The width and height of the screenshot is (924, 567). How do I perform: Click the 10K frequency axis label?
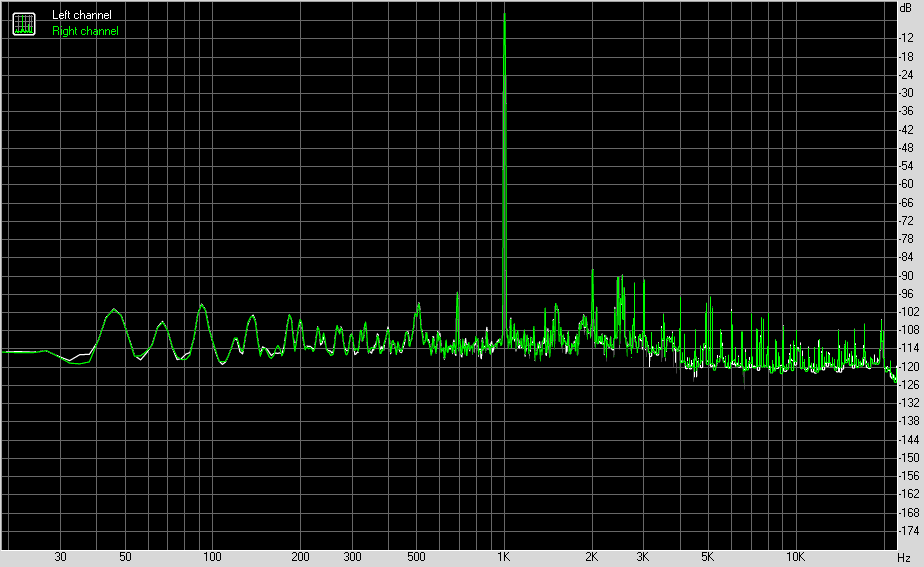tap(795, 557)
